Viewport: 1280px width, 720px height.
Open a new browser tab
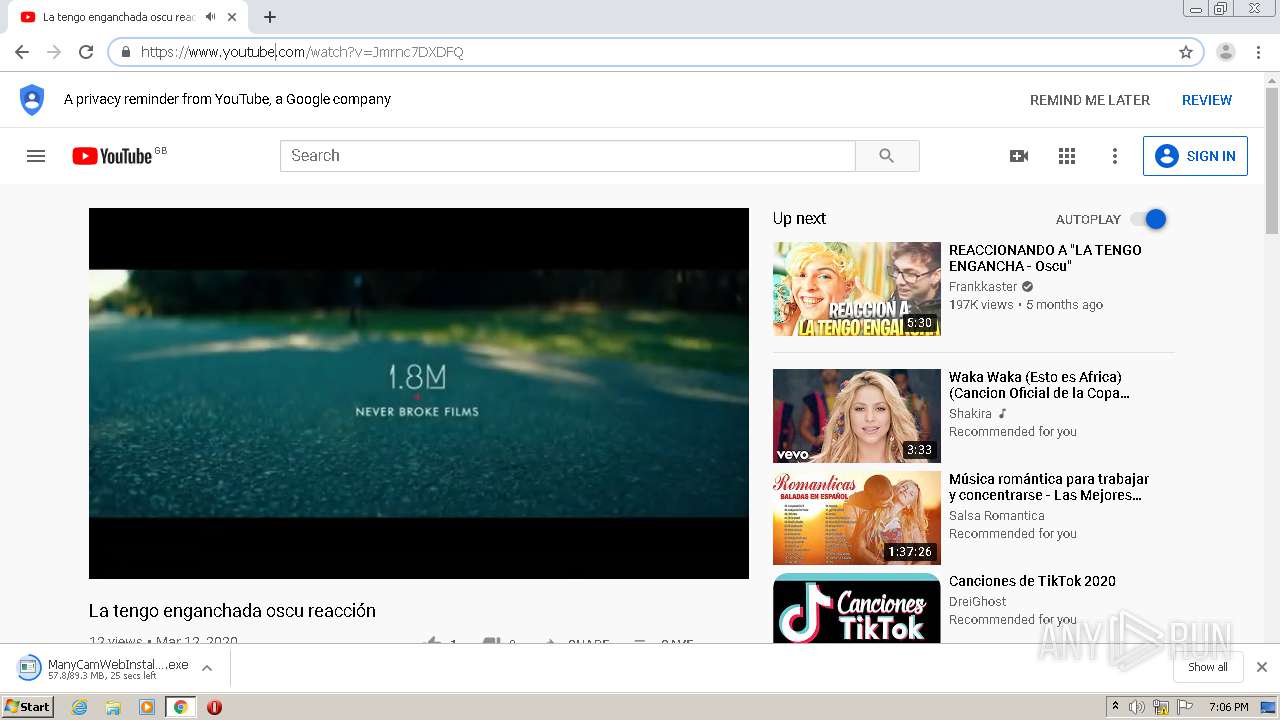(x=270, y=17)
